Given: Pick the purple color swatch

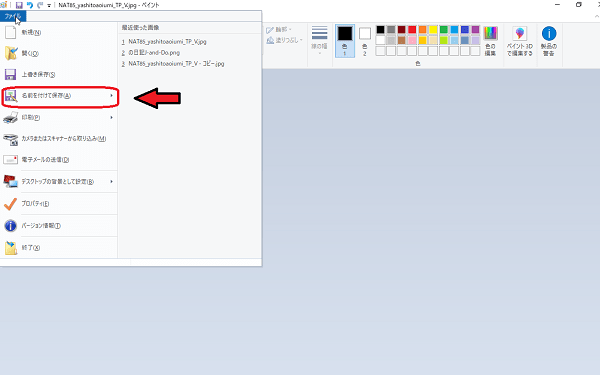Looking at the screenshot, I should click(475, 30).
